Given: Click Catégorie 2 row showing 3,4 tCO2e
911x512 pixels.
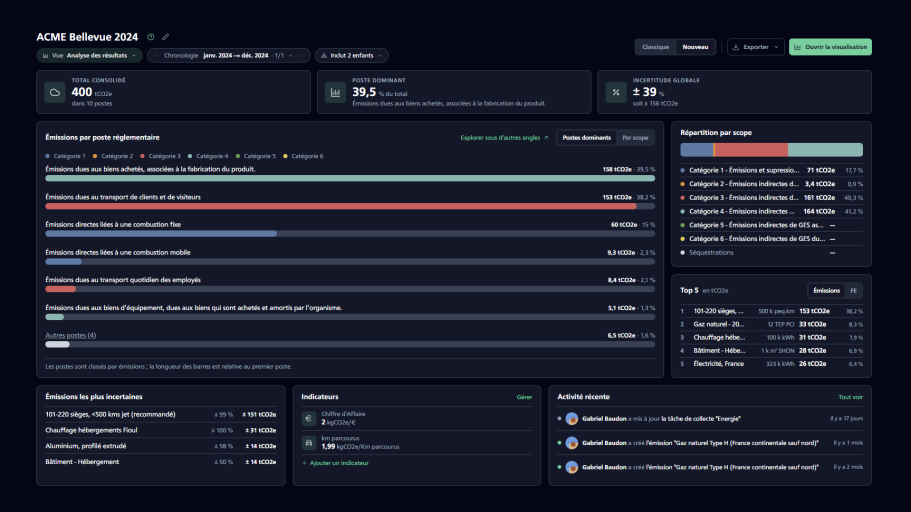Looking at the screenshot, I should click(772, 184).
